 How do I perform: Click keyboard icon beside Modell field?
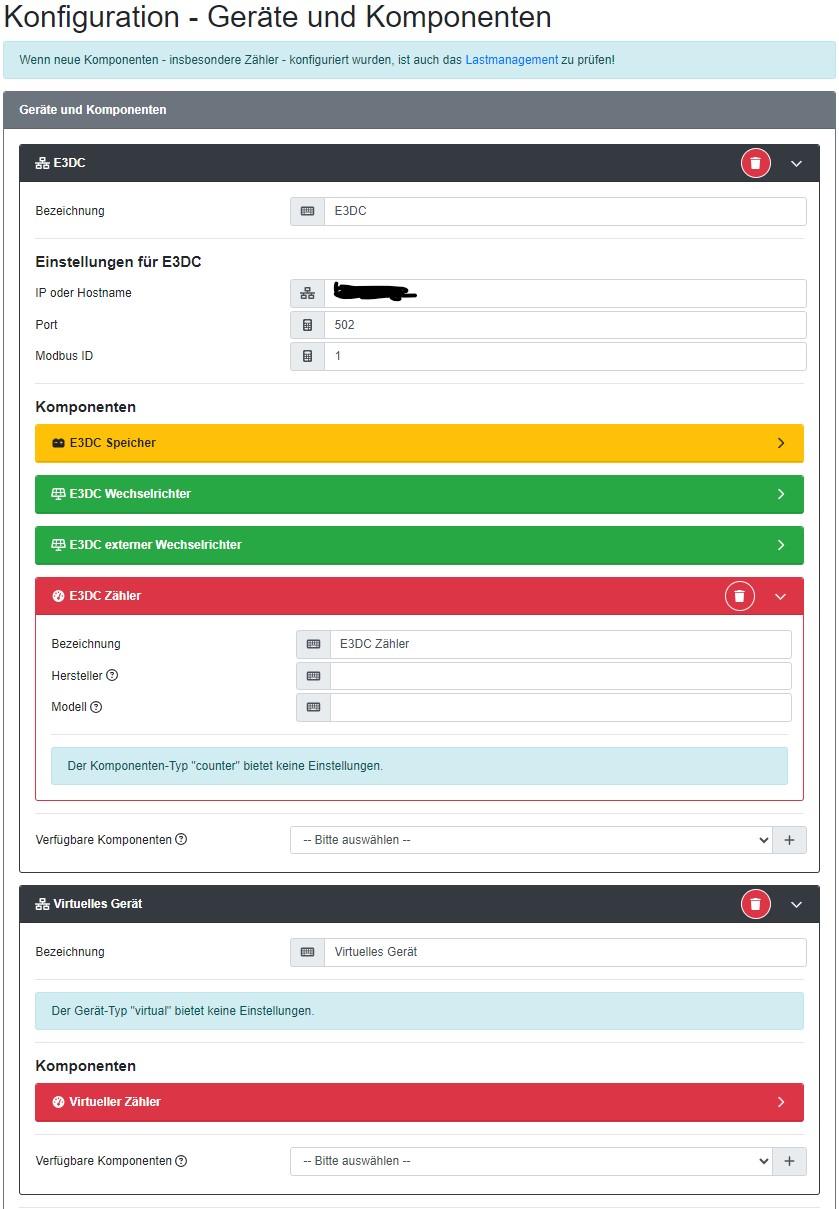pyautogui.click(x=313, y=707)
